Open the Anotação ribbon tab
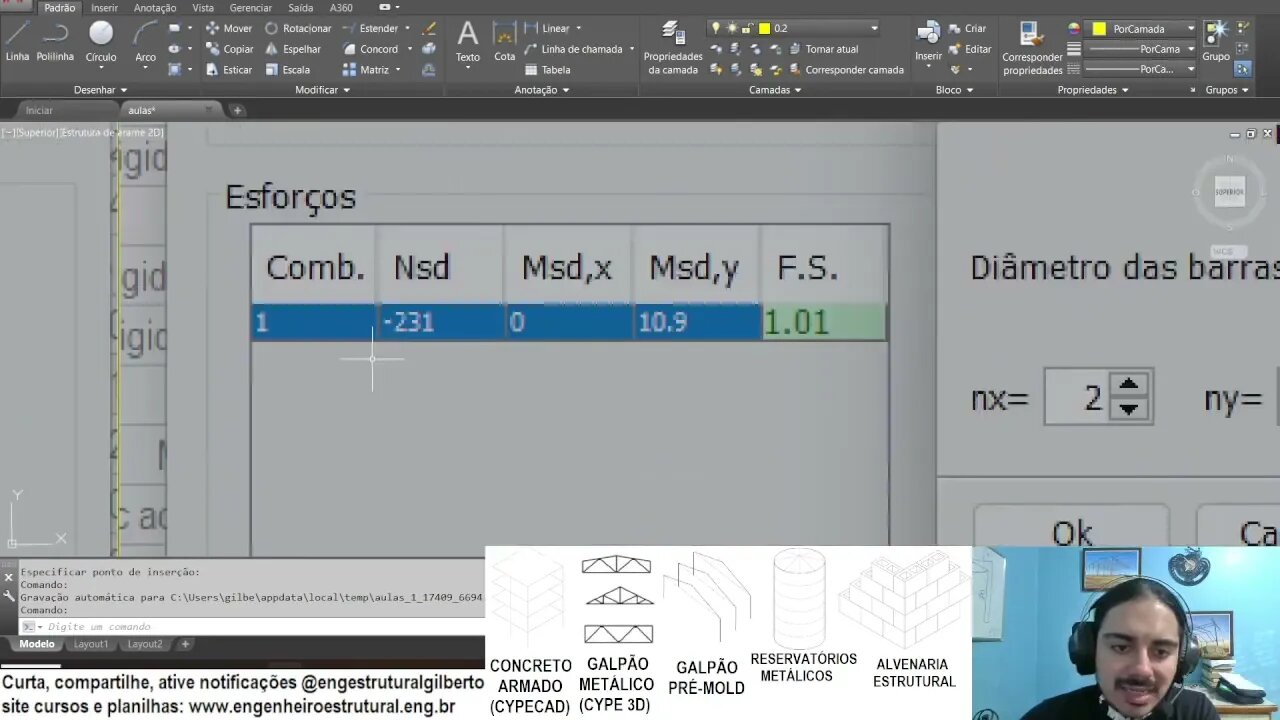 tap(155, 8)
